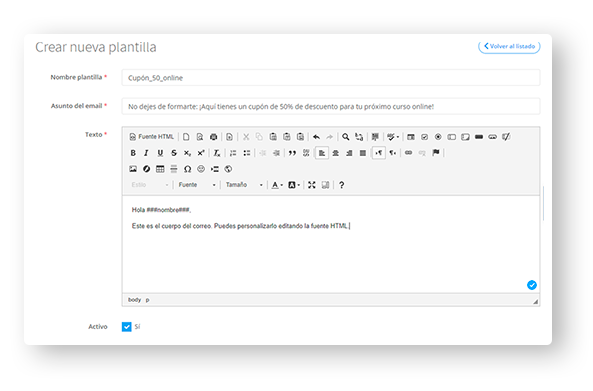Insert a hyperlink with Link icon
The height and width of the screenshot is (391, 593).
(x=408, y=153)
